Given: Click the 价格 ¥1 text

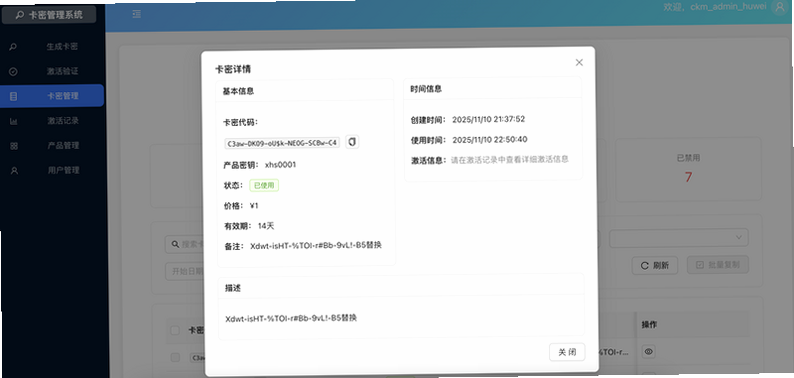Looking at the screenshot, I should (x=241, y=206).
